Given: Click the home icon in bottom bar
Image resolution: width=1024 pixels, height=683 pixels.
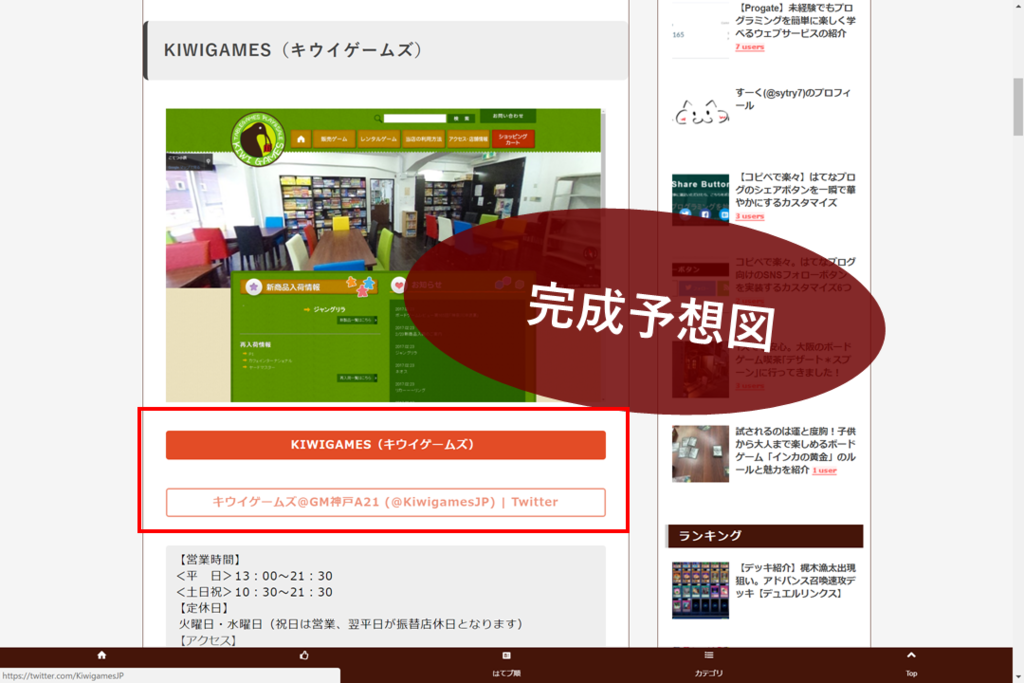Looking at the screenshot, I should [101, 655].
